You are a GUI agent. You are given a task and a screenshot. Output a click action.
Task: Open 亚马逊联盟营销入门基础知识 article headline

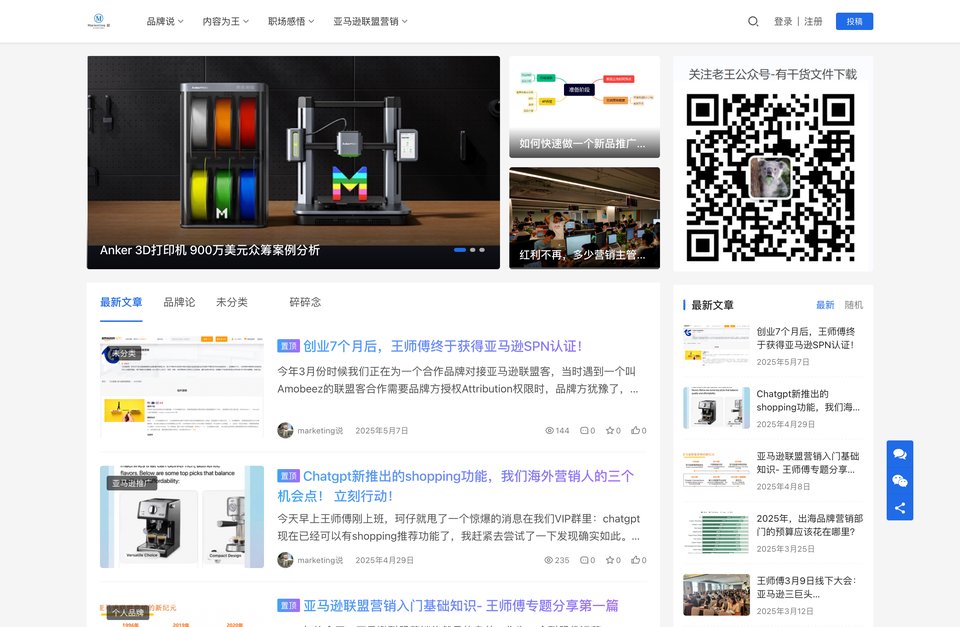(461, 606)
